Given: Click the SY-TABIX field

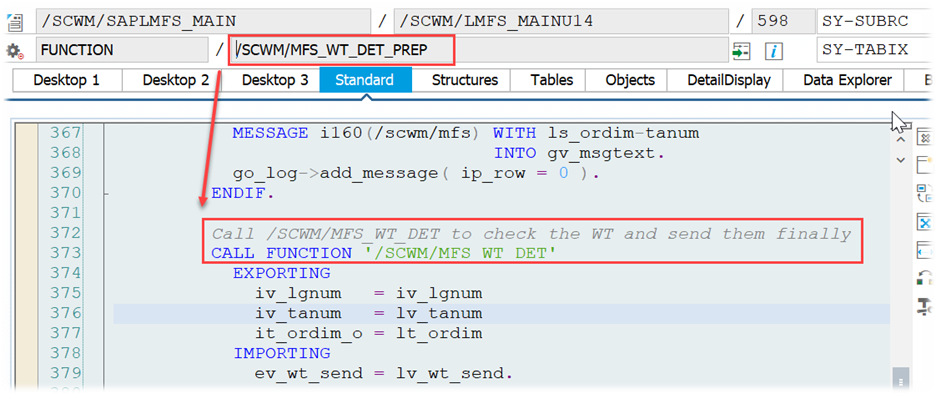Looking at the screenshot, I should coord(874,50).
